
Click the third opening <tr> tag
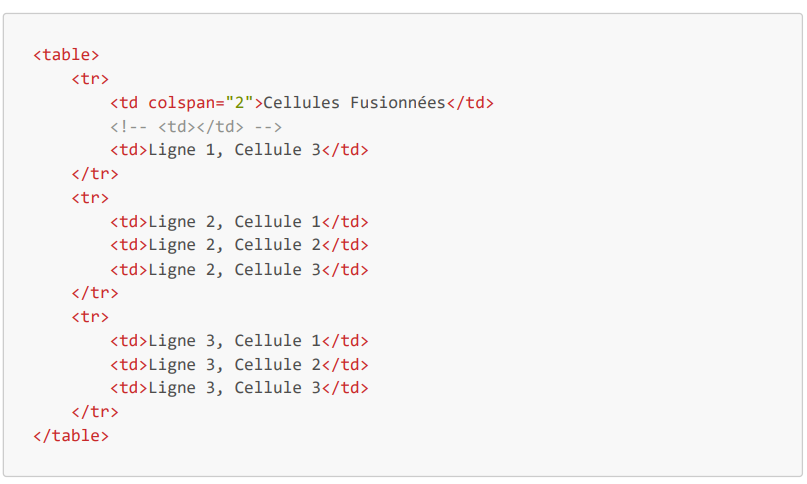(x=90, y=317)
